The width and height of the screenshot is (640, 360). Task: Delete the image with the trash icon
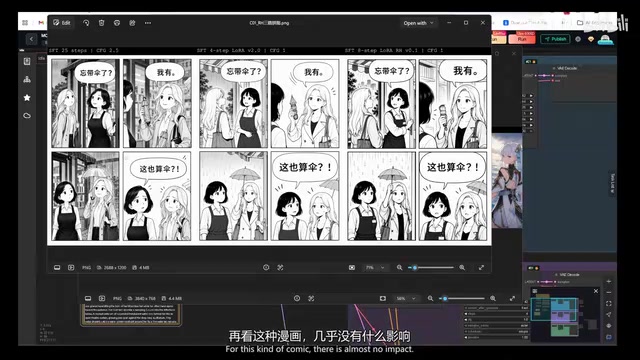coord(102,23)
